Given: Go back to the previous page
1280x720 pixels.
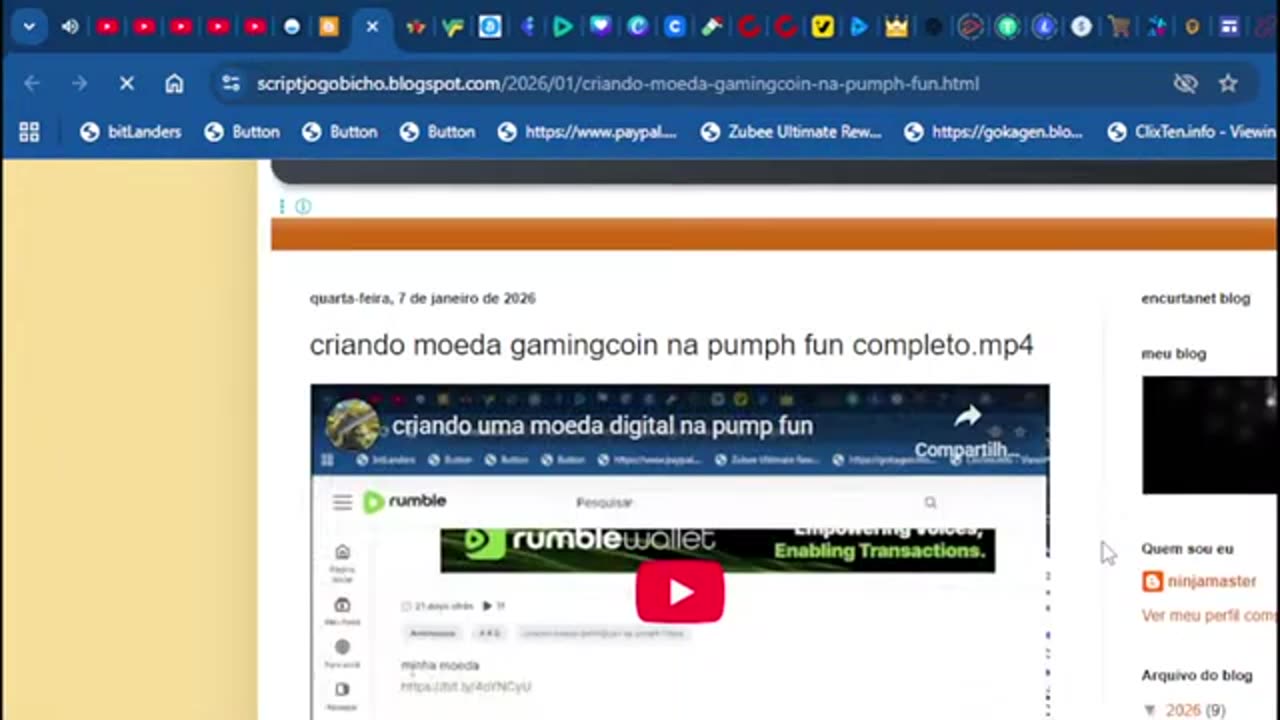Looking at the screenshot, I should click(x=32, y=84).
